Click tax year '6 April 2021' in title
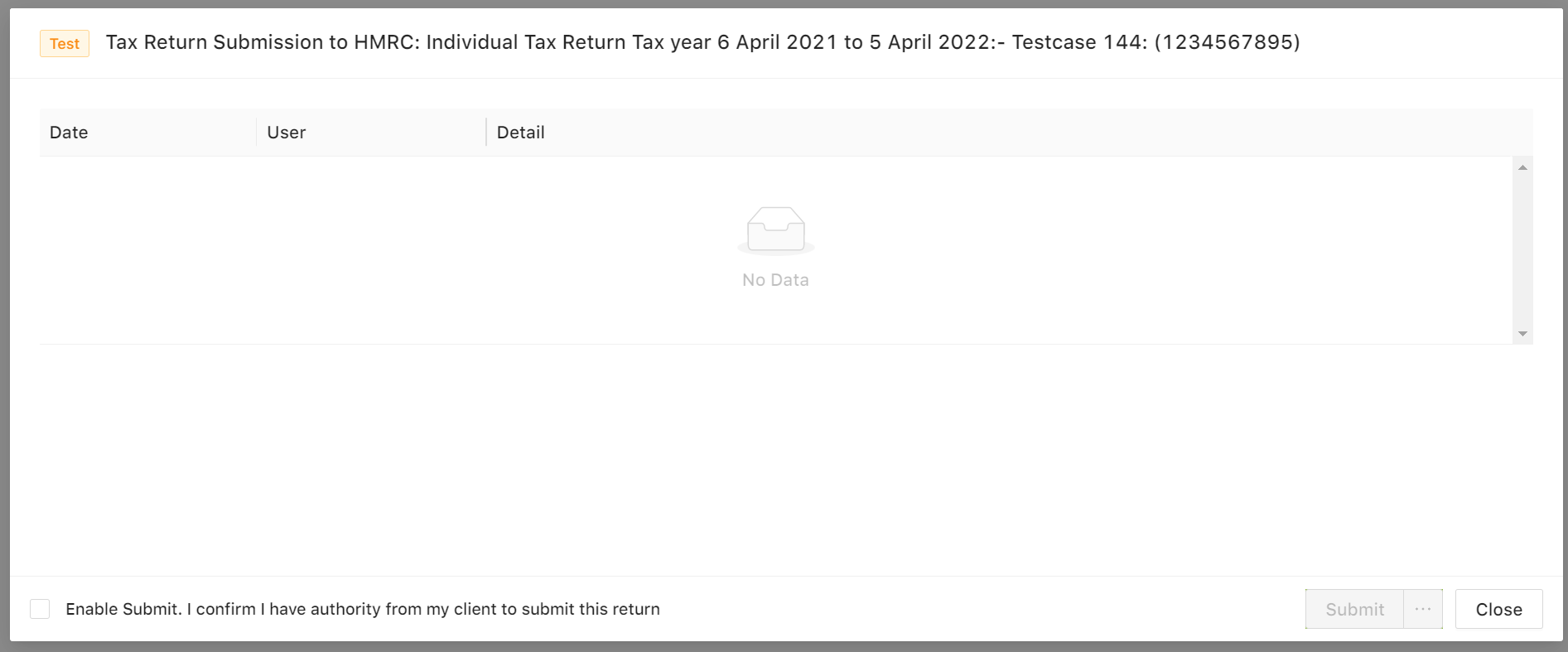Screen dimensions: 1568x652 [777, 42]
